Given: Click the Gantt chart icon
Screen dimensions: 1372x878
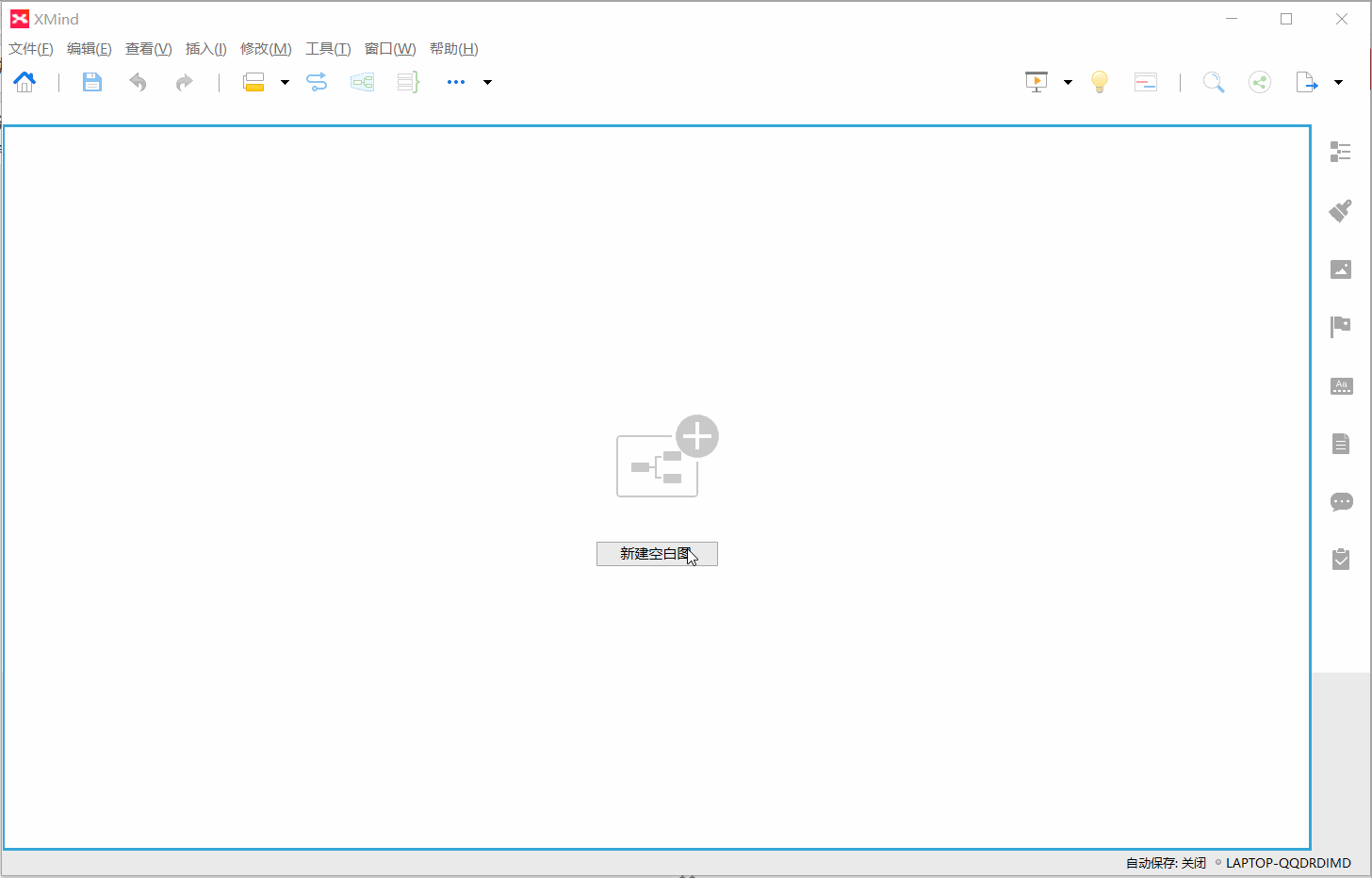Looking at the screenshot, I should [1146, 82].
